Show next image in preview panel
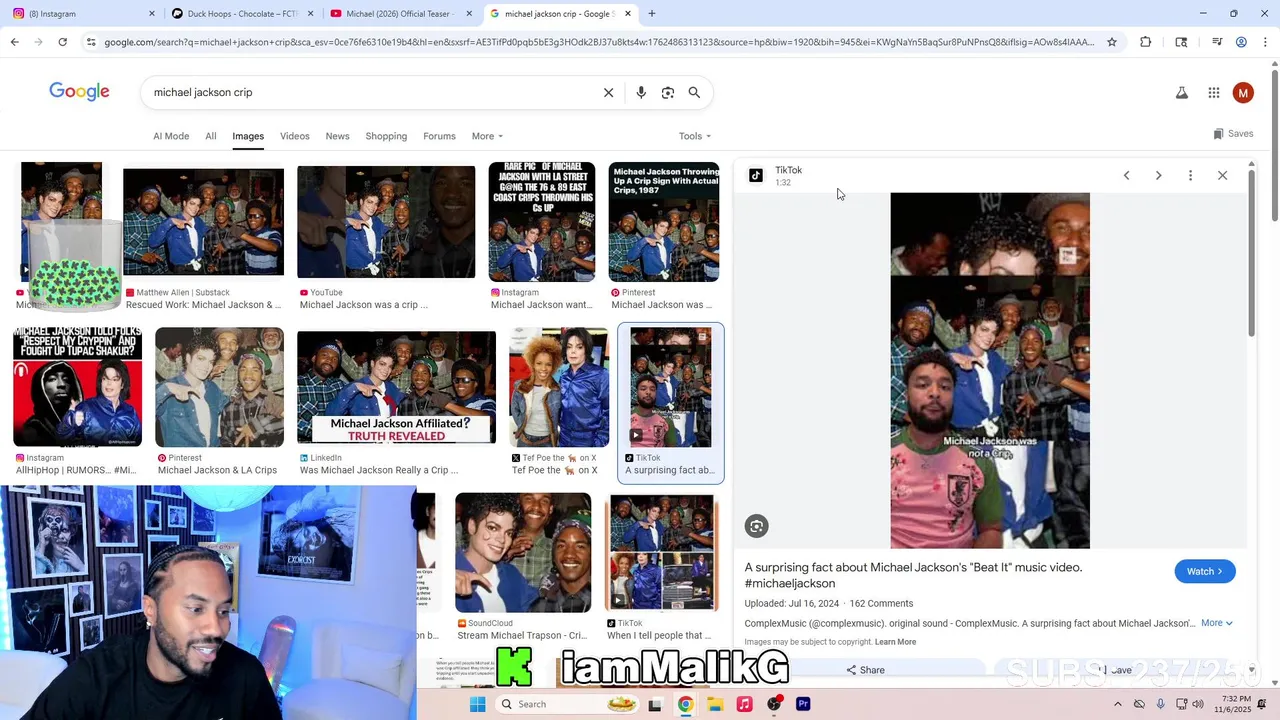This screenshot has height=720, width=1280. (x=1158, y=175)
